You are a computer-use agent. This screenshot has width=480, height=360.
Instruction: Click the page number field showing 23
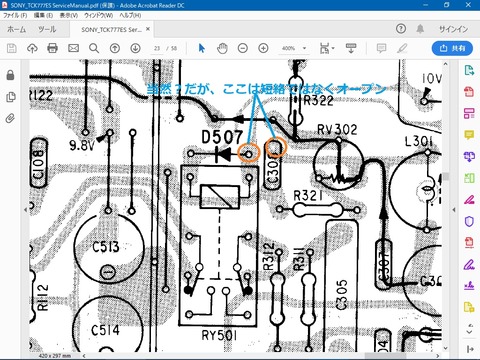[x=157, y=48]
